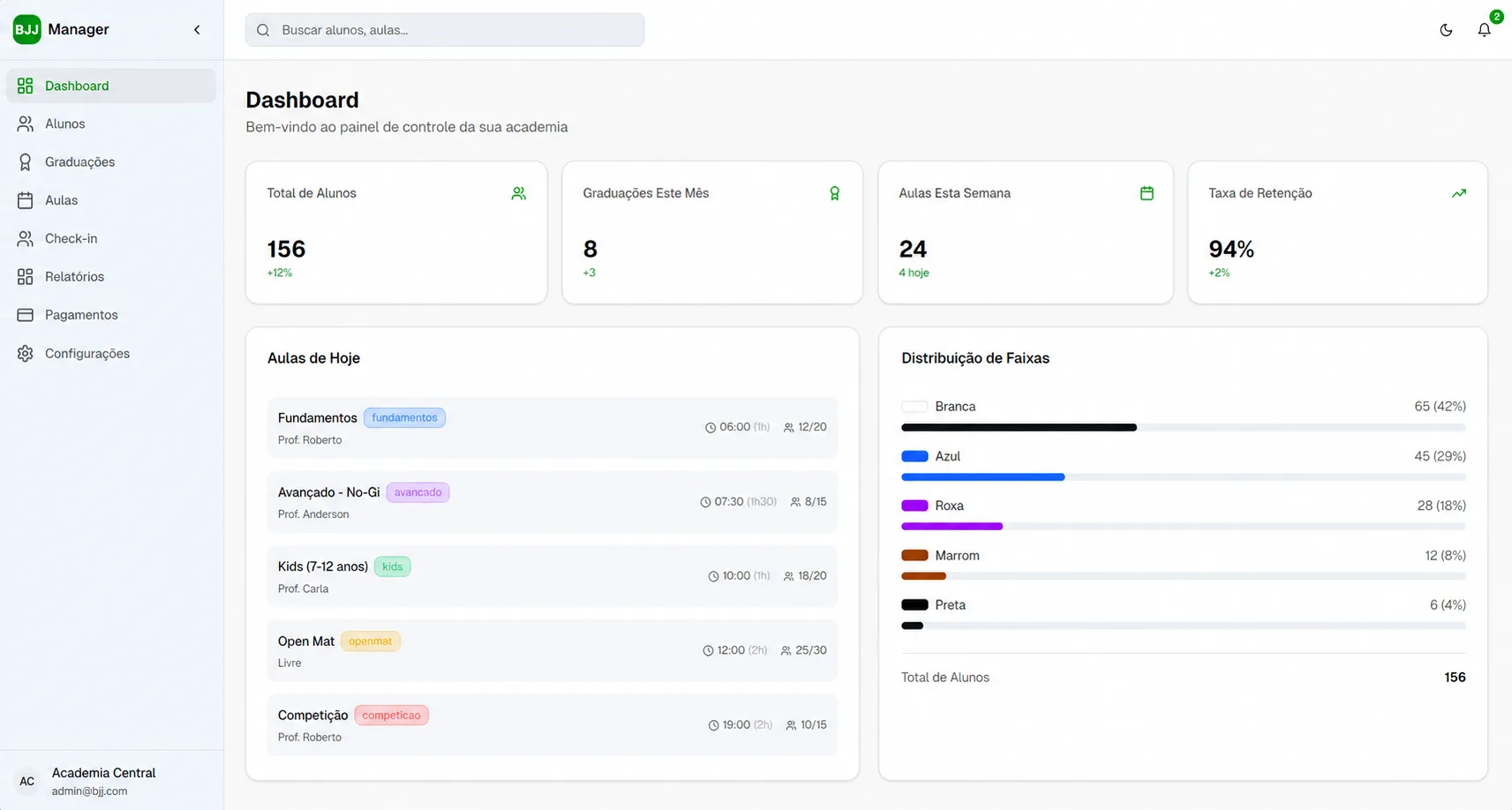
Task: Click the Roxa belt color swatch
Action: coord(914,506)
